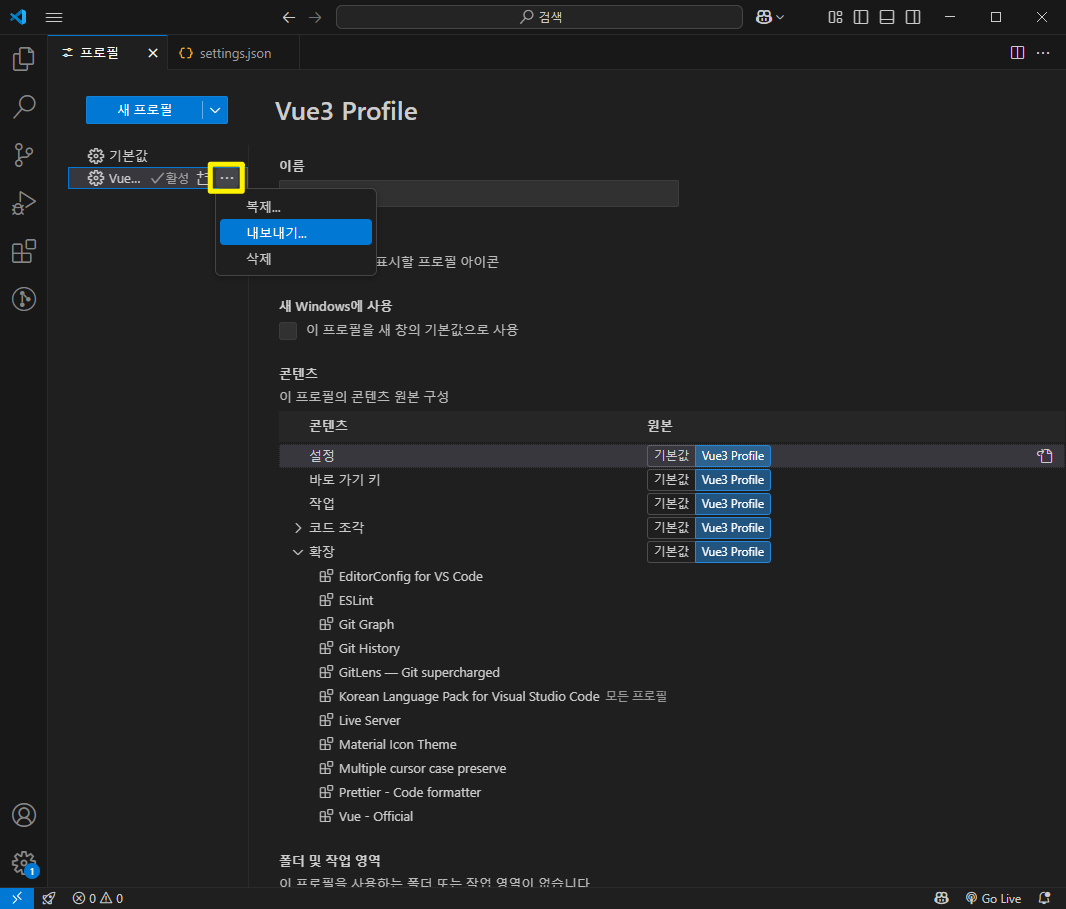This screenshot has width=1066, height=909.
Task: Click the 검색 command center box
Action: coord(539,17)
